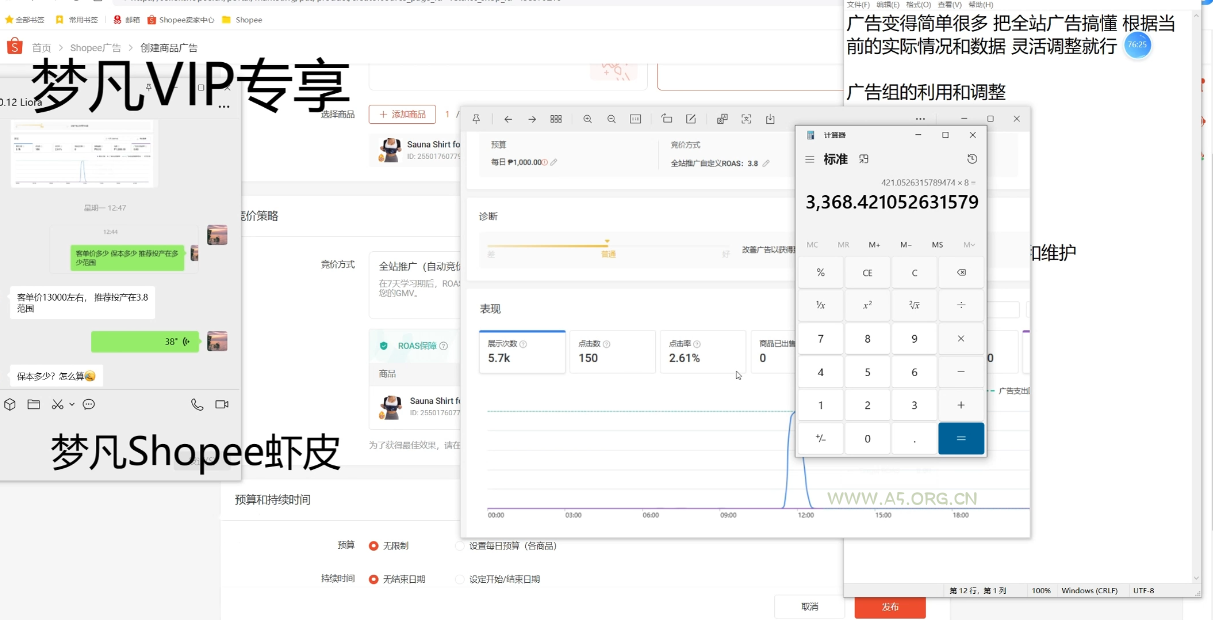Pin the image viewer window
The width and height of the screenshot is (1213, 620).
pos(476,118)
